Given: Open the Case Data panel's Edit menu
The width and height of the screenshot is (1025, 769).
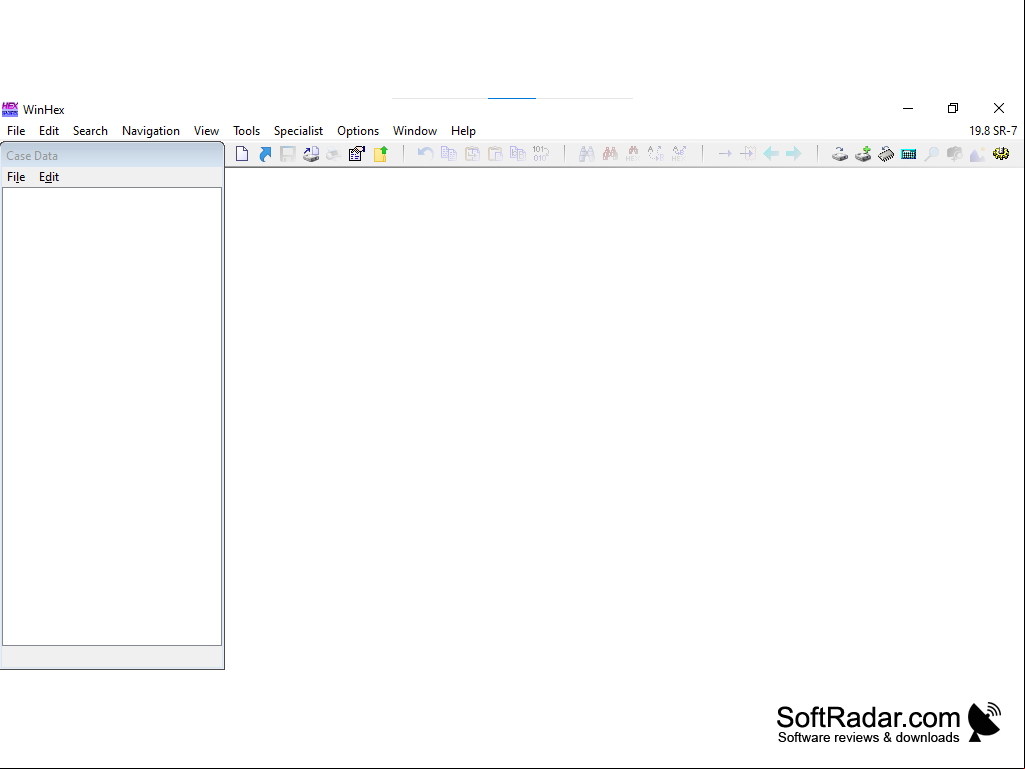Looking at the screenshot, I should pyautogui.click(x=49, y=177).
